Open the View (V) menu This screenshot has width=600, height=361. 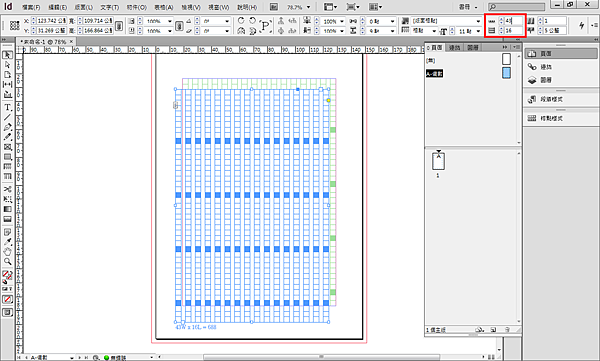pos(191,7)
